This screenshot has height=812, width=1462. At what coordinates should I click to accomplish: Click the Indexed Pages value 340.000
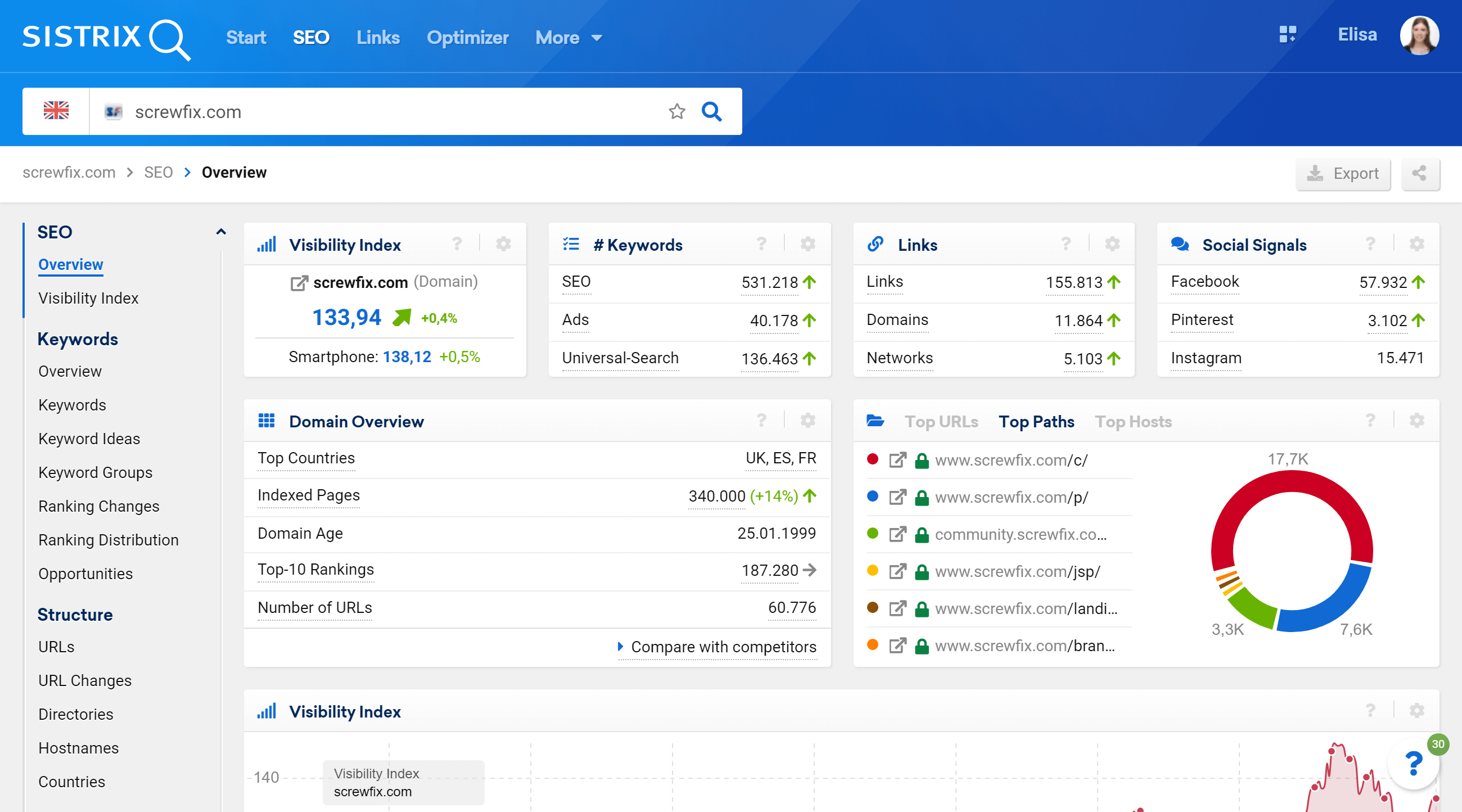(716, 496)
